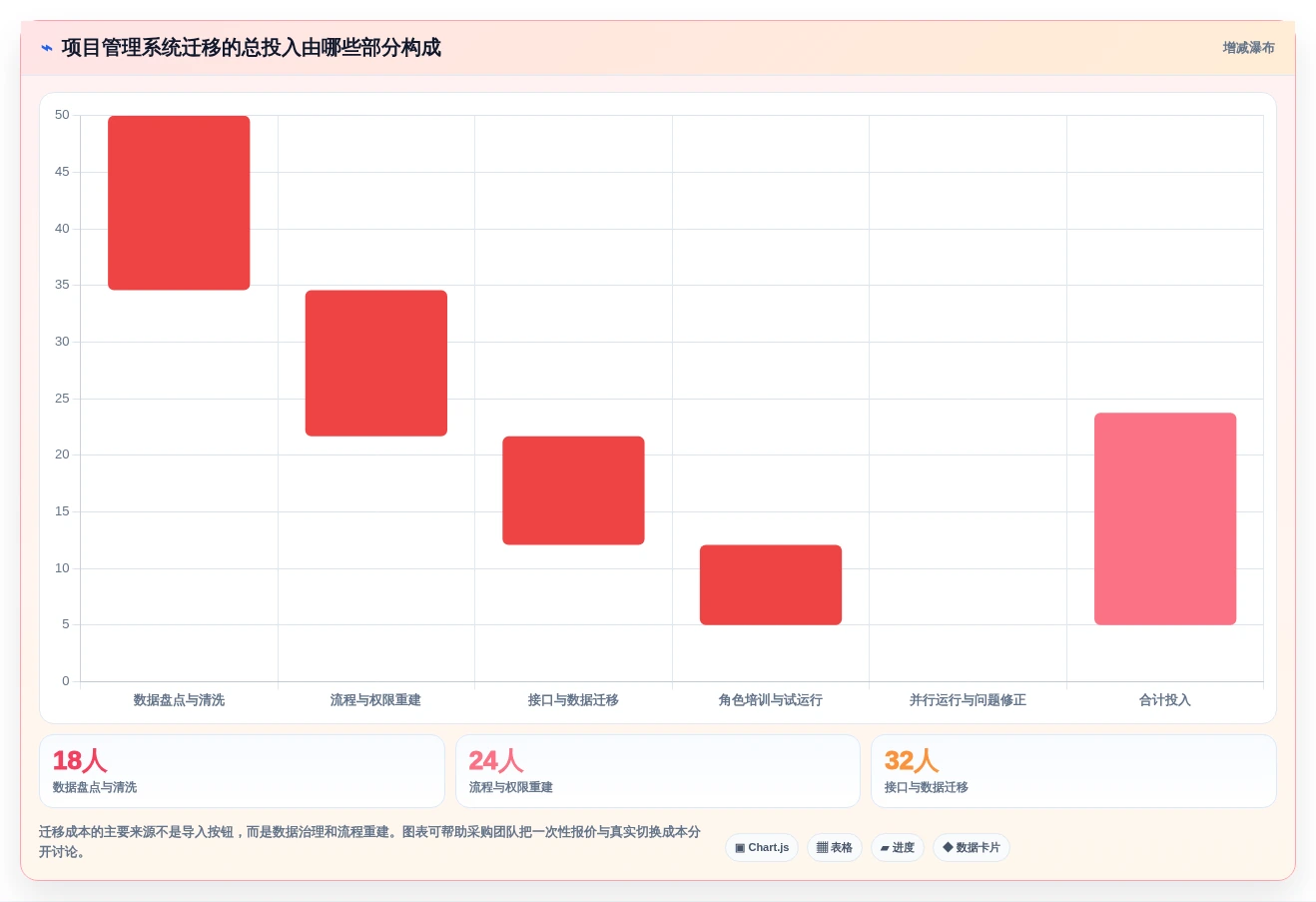Select the 流程与权限重建 waterfall bar
Screen dimensions: 1316x902
coord(376,364)
